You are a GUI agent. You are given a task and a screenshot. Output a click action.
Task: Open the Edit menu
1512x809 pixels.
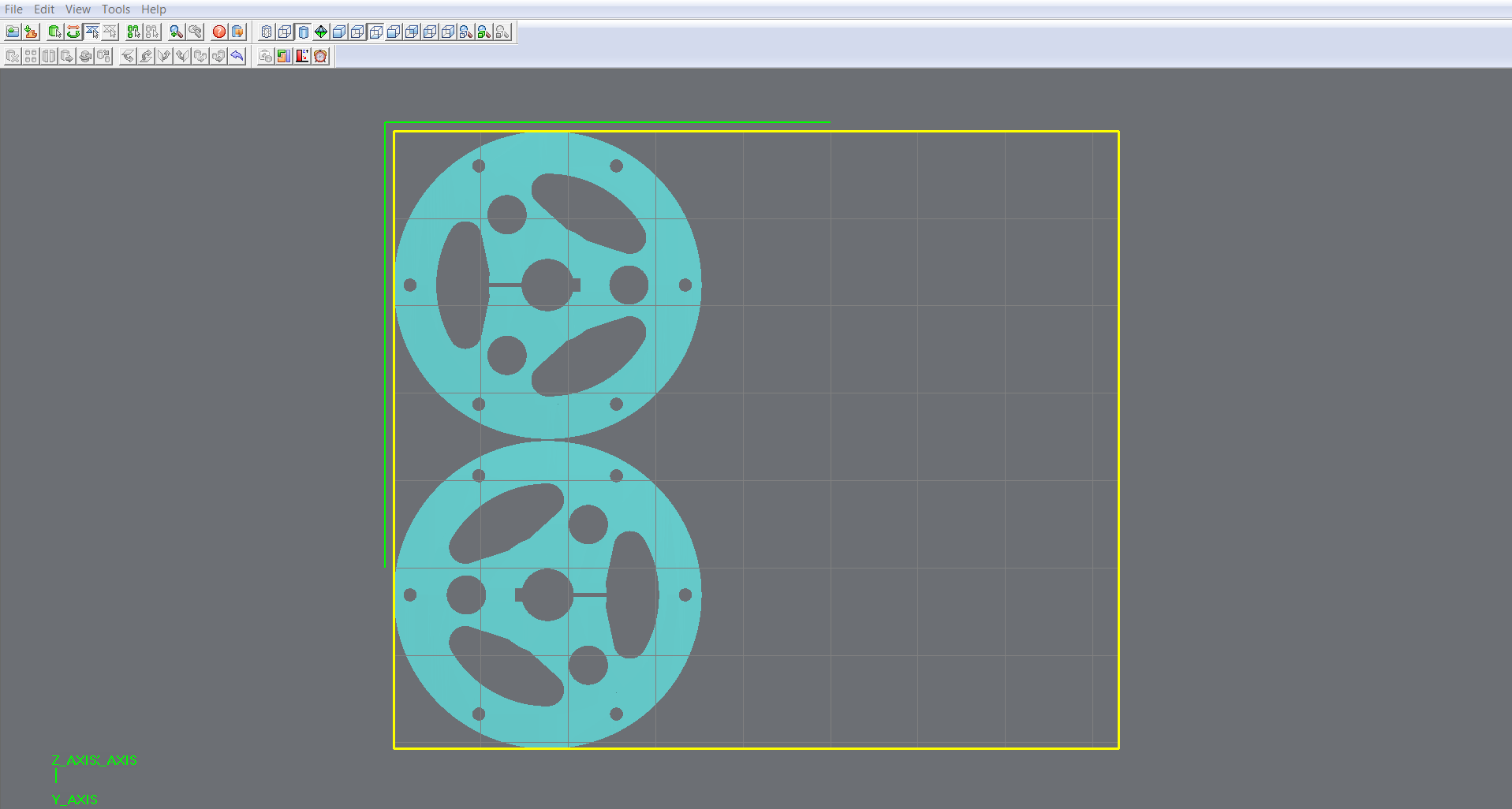[44, 9]
